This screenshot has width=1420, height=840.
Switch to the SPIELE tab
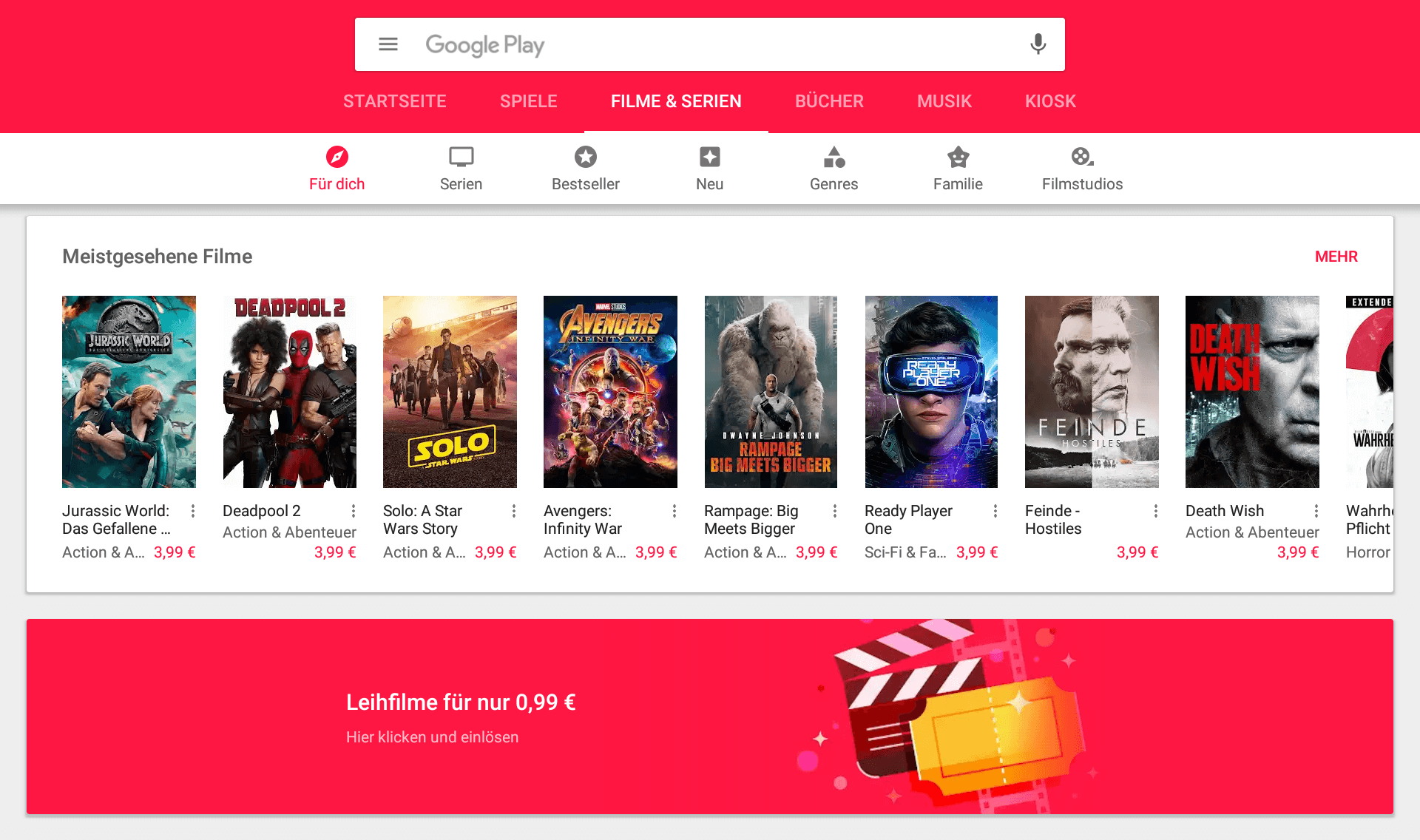pos(529,101)
